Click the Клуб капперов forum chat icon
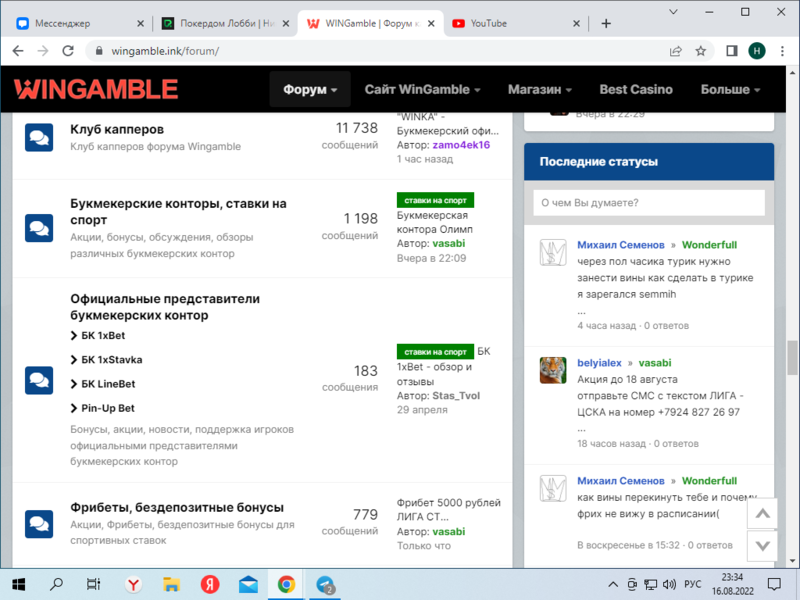The image size is (800, 600). tap(39, 138)
